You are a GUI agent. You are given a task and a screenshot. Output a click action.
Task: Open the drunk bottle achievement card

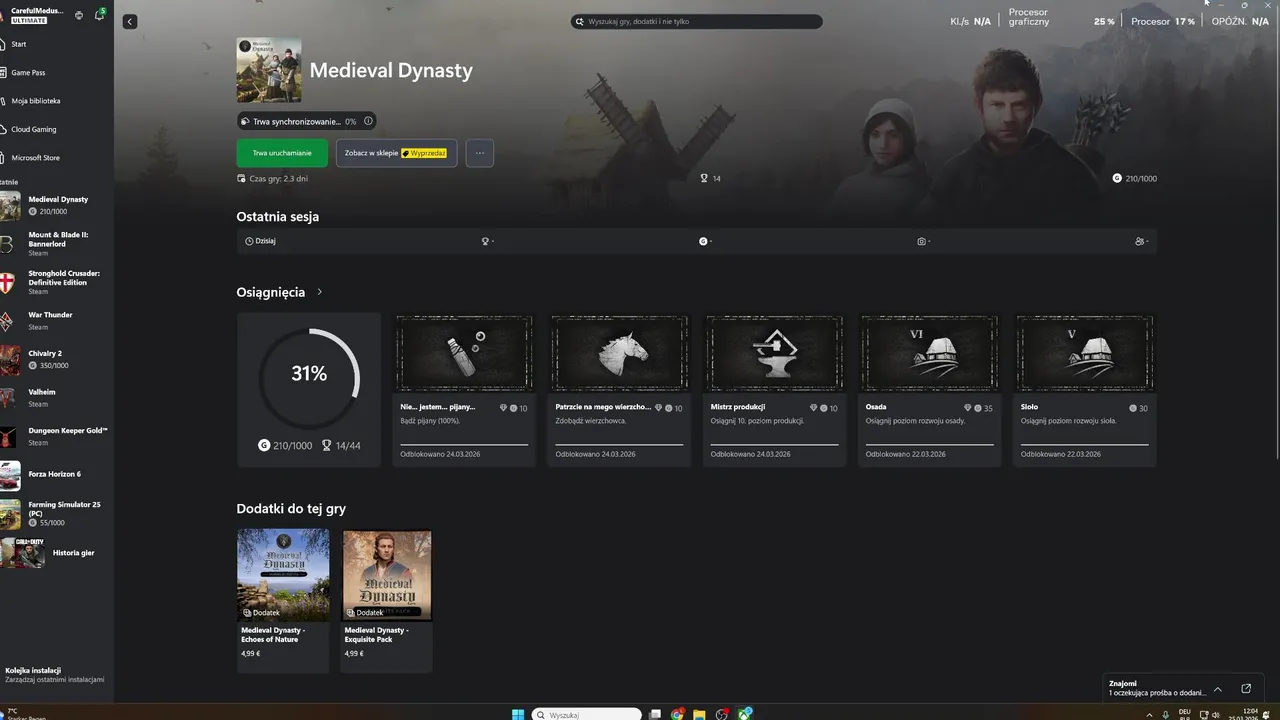(x=464, y=389)
